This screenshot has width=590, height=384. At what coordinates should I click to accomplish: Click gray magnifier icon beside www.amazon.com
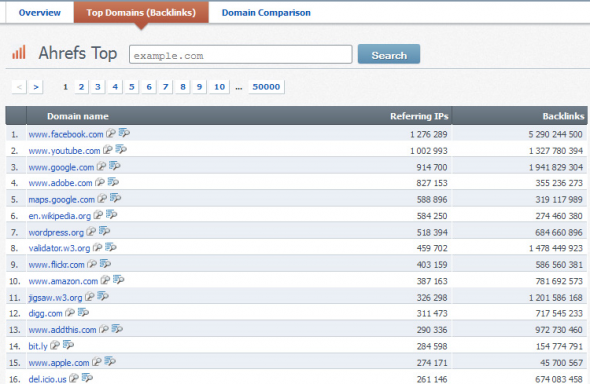point(105,280)
